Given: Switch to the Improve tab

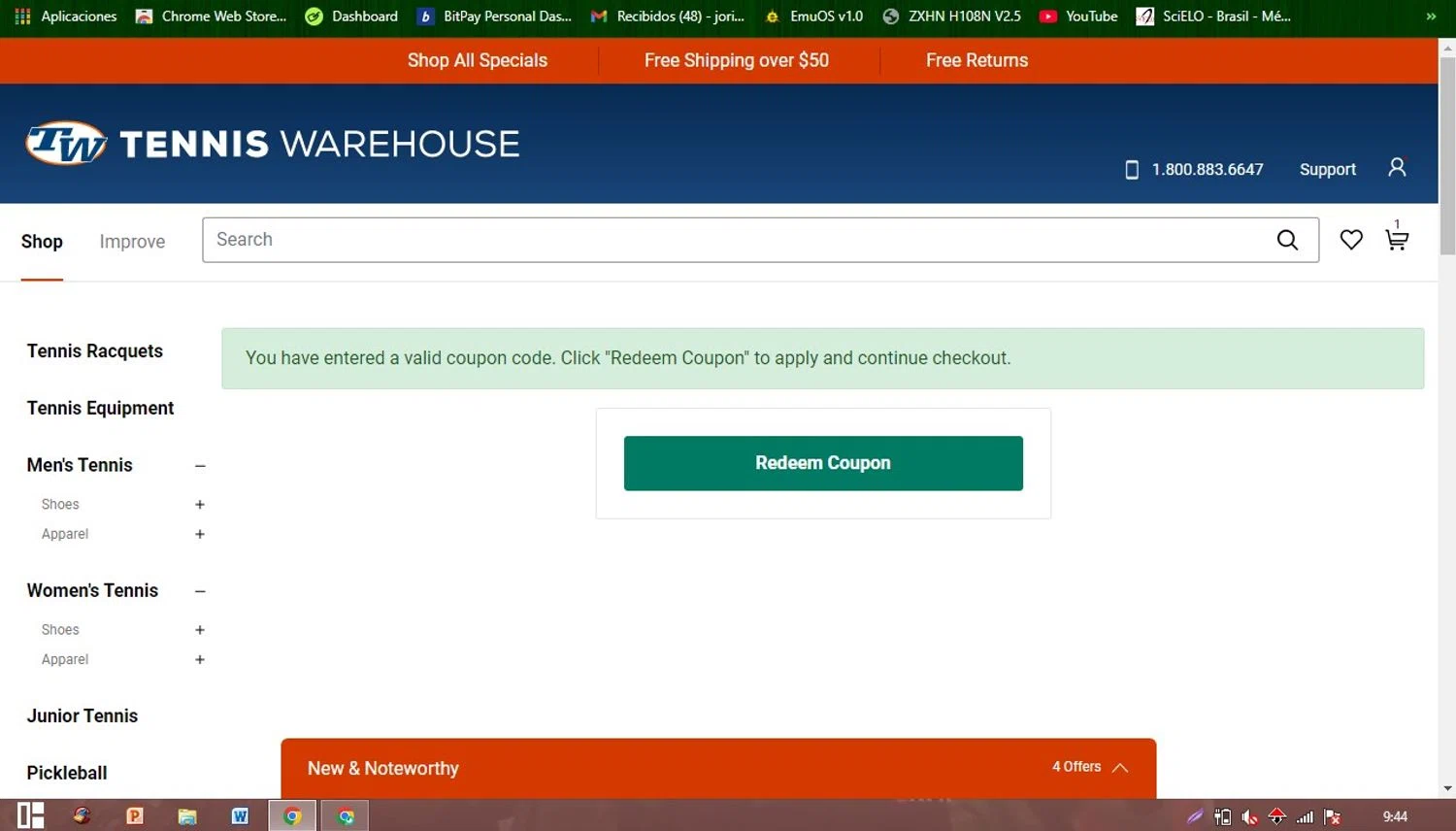Looking at the screenshot, I should pos(132,242).
